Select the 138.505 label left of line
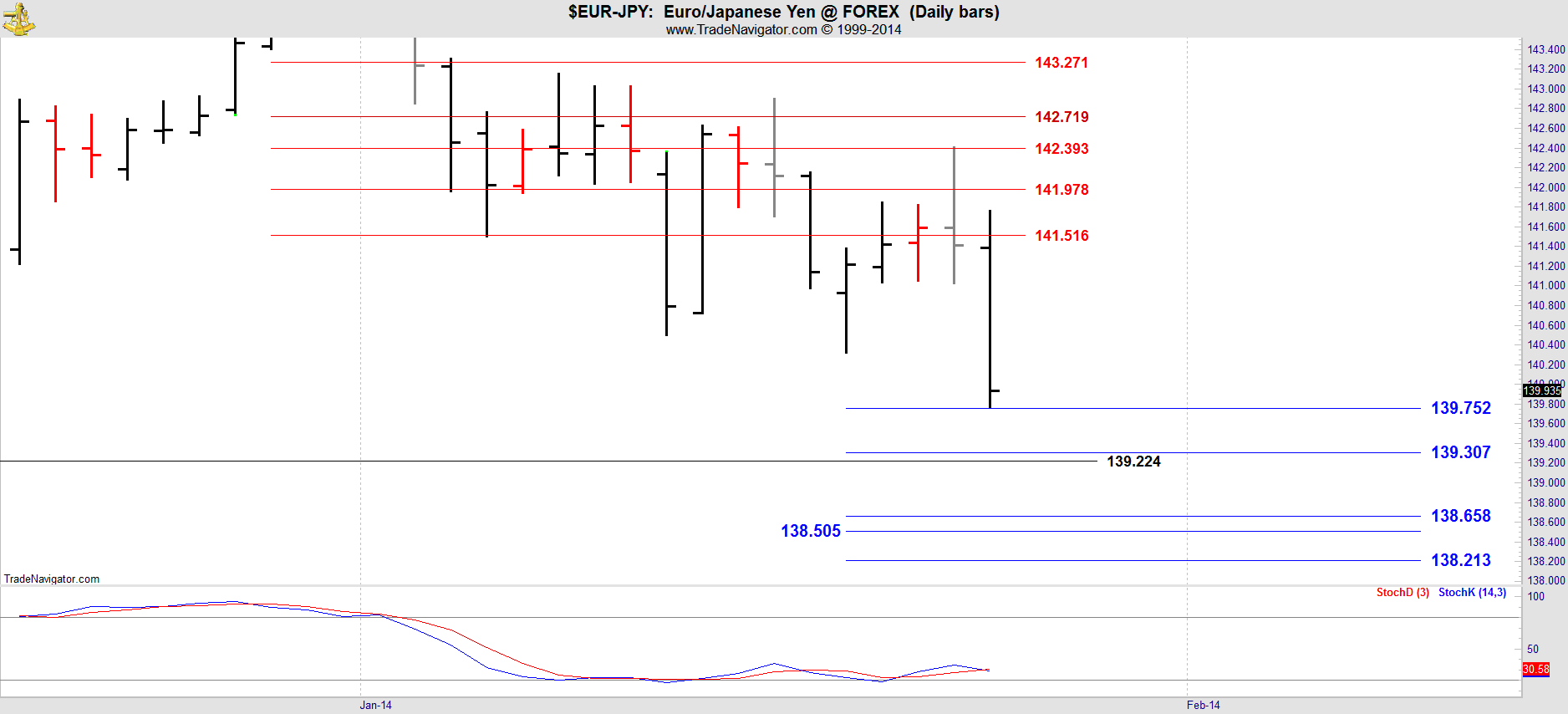The height and width of the screenshot is (714, 1568). coord(810,531)
